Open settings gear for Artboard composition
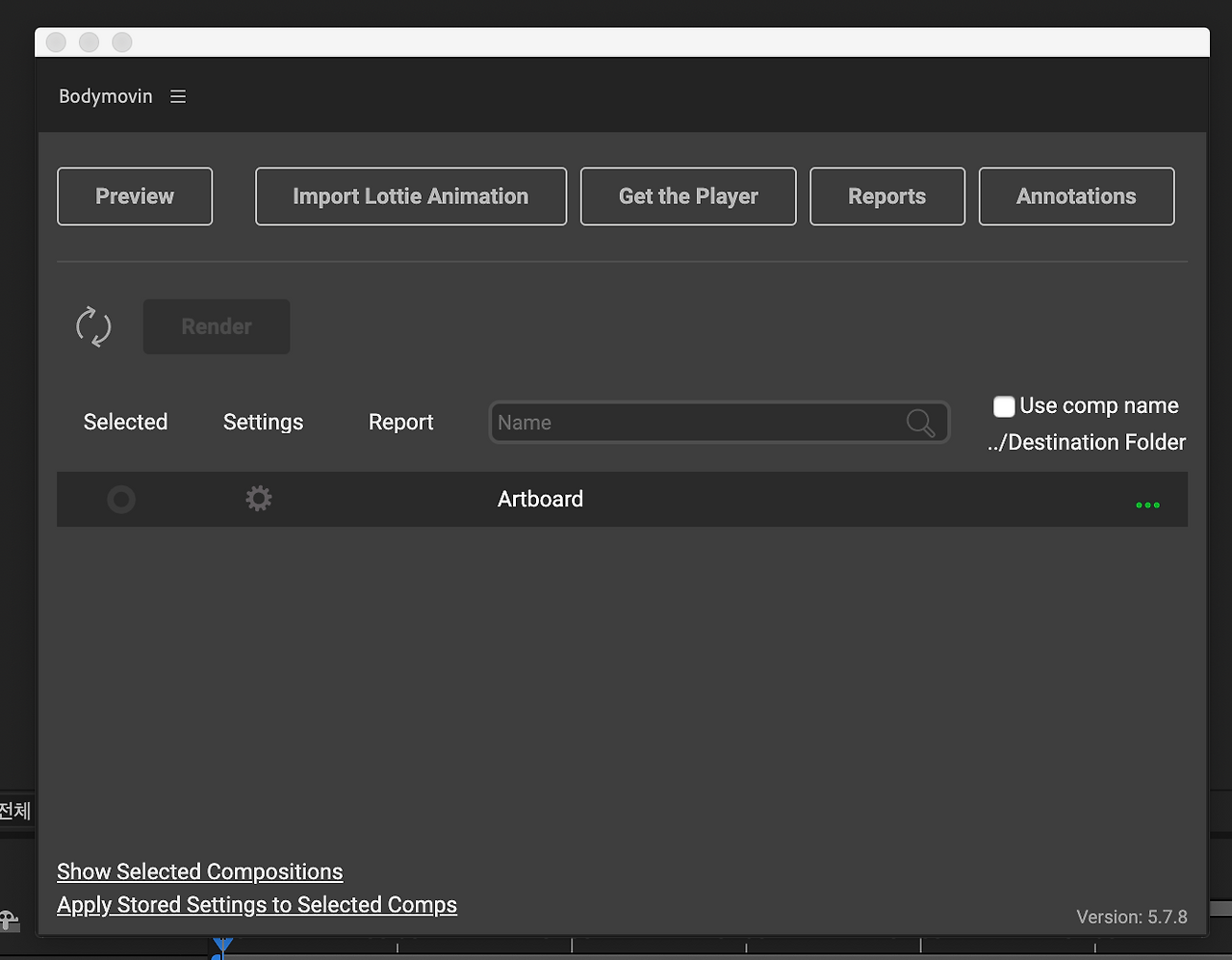The height and width of the screenshot is (960, 1232). [x=259, y=499]
